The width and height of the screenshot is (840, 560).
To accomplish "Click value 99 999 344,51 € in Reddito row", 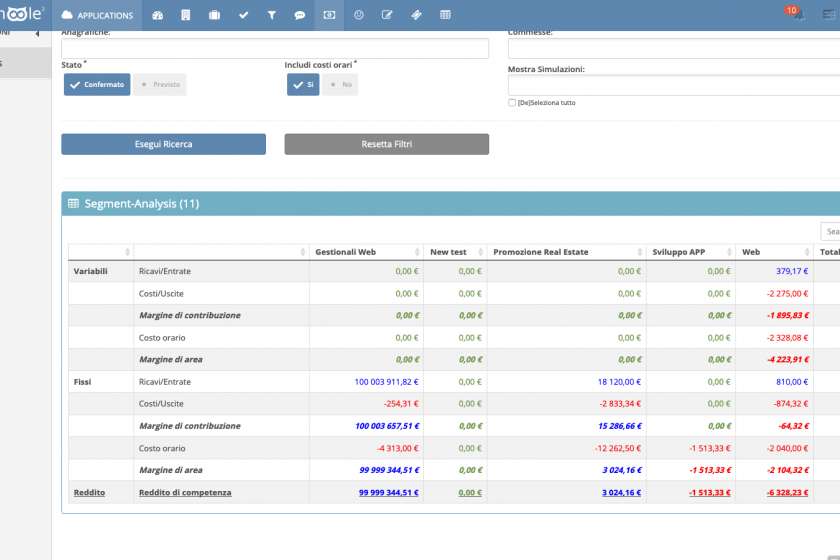I will point(388,492).
